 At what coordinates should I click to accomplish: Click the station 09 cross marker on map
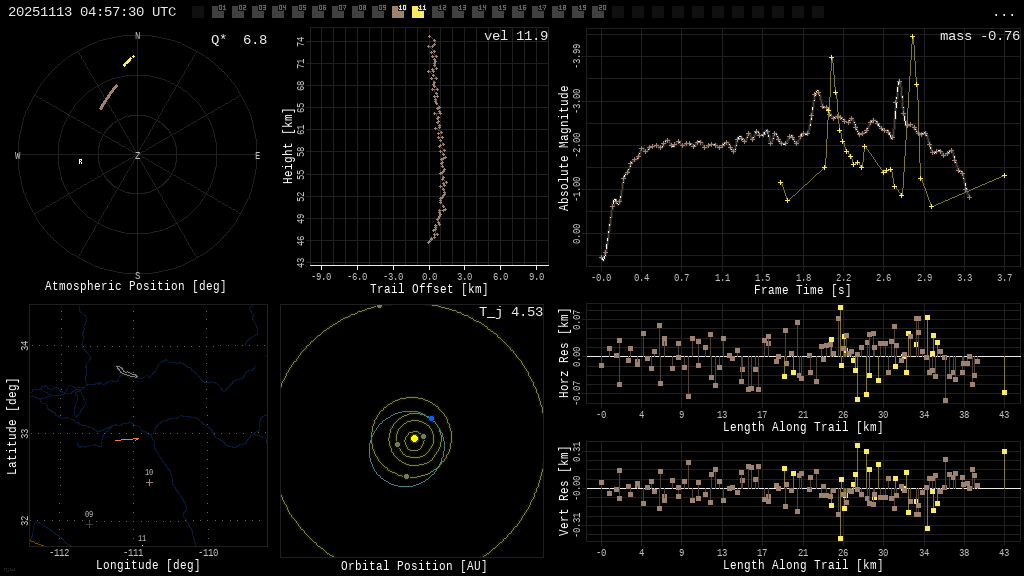pos(89,523)
